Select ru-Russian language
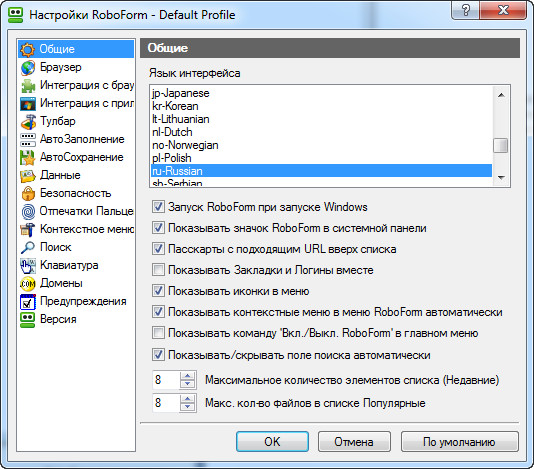The height and width of the screenshot is (469, 534). [321, 171]
